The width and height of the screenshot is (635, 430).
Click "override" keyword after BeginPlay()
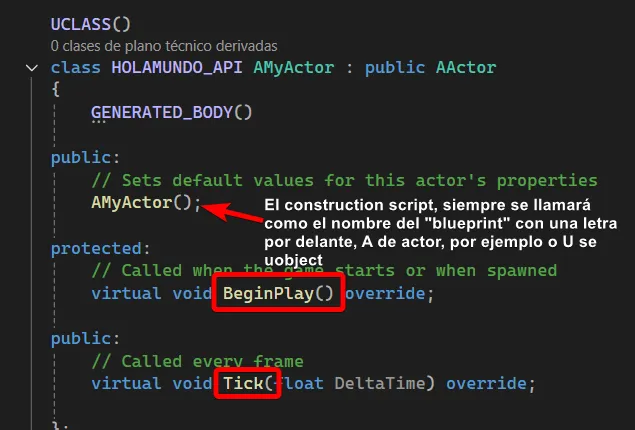[x=385, y=293]
